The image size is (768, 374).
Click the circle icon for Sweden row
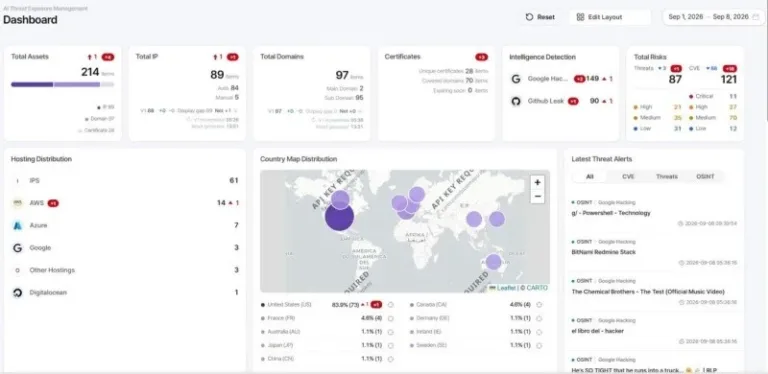click(x=539, y=345)
